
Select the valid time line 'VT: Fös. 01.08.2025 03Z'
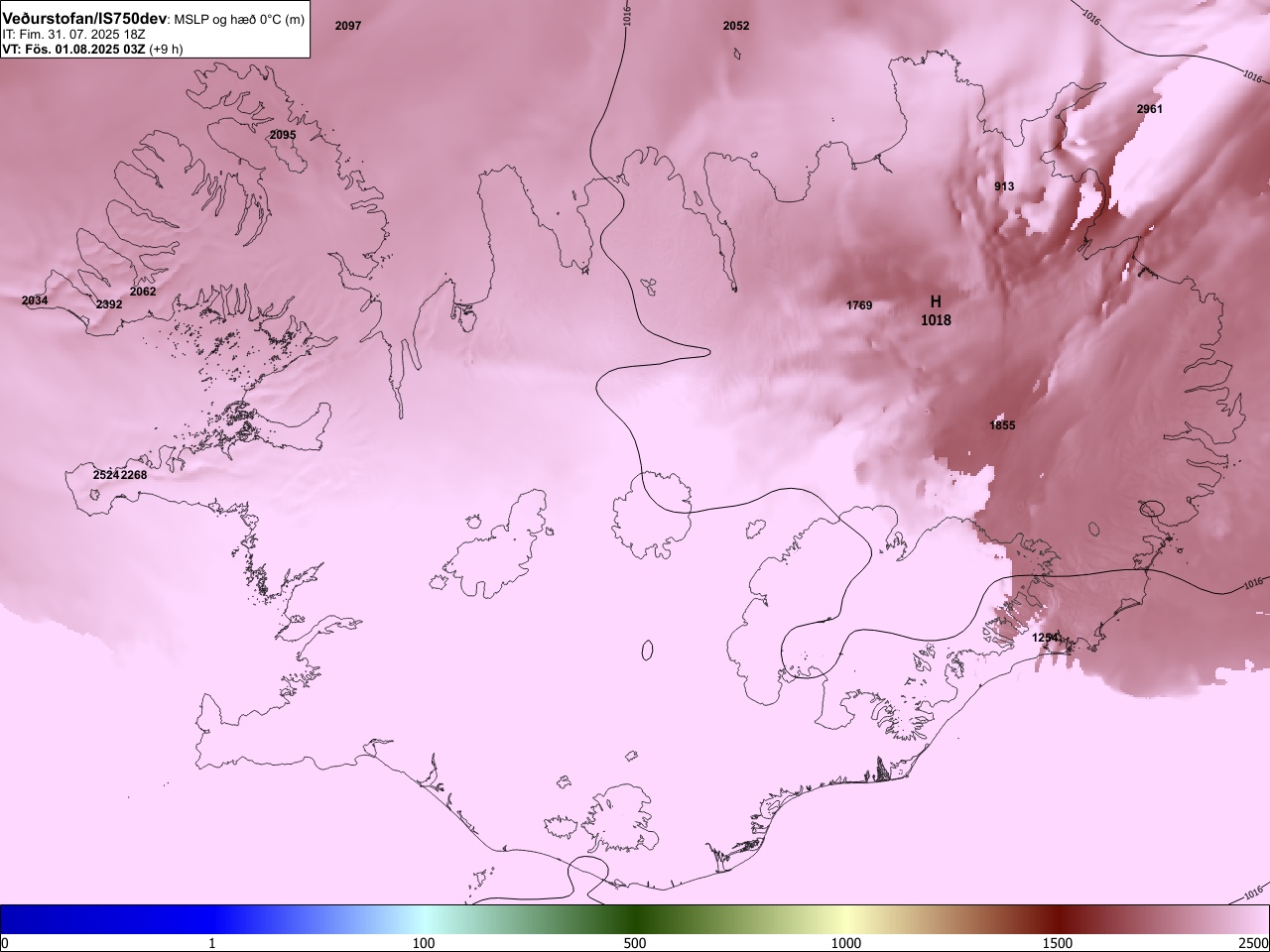(x=74, y=49)
